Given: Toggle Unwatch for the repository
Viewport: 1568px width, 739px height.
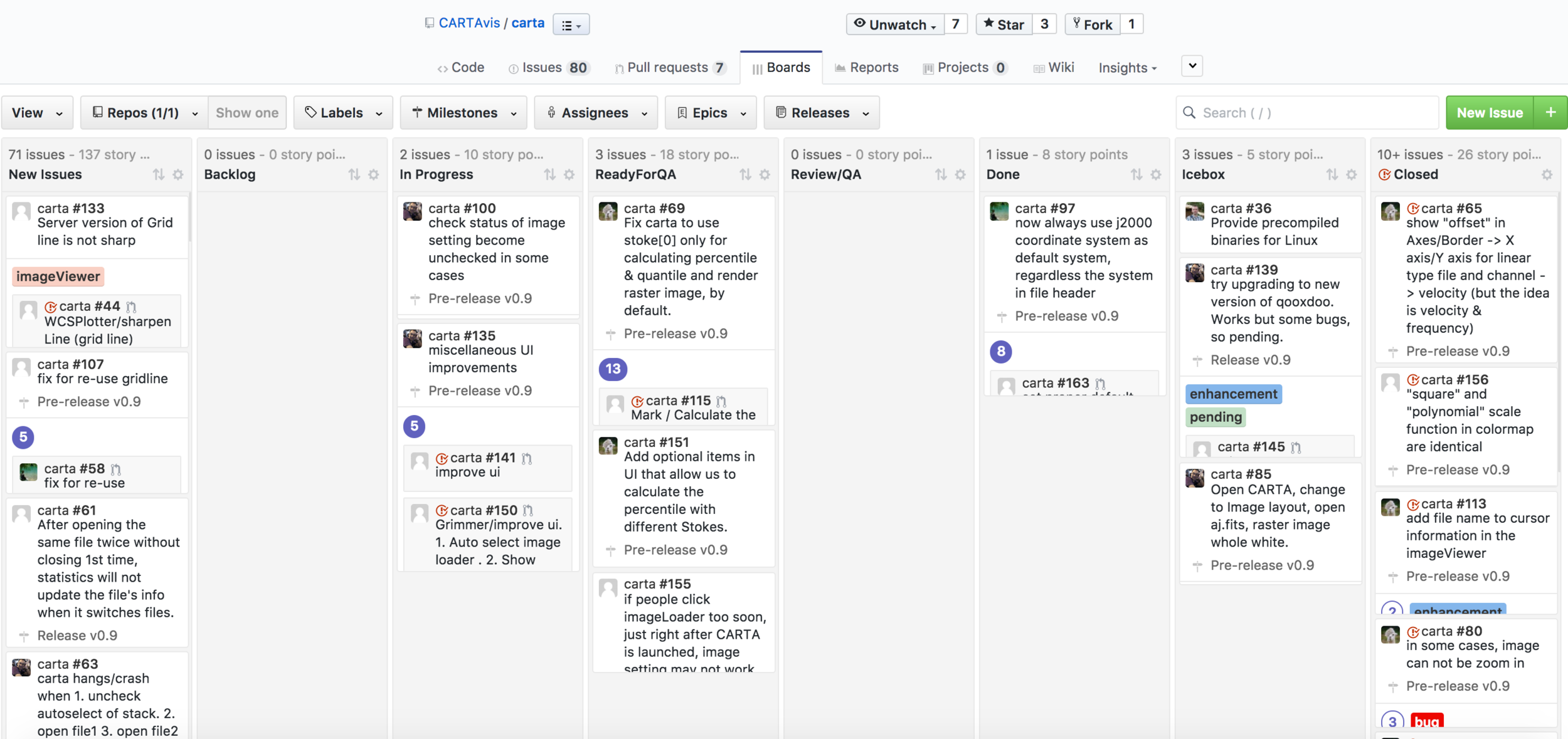Looking at the screenshot, I should [x=895, y=24].
